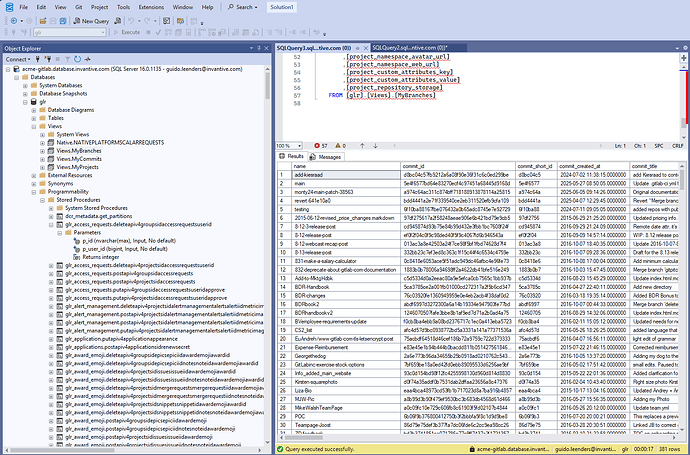
Task: Open the Extensions menu
Action: click(151, 7)
